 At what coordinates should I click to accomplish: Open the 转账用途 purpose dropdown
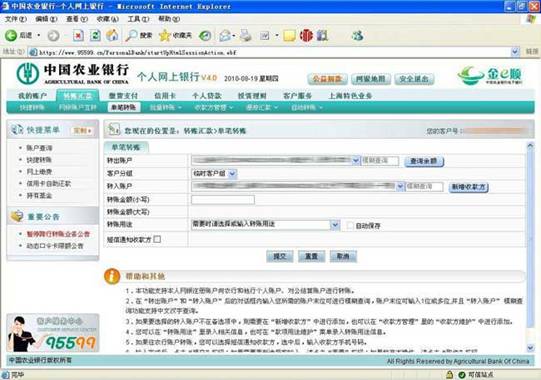335,225
